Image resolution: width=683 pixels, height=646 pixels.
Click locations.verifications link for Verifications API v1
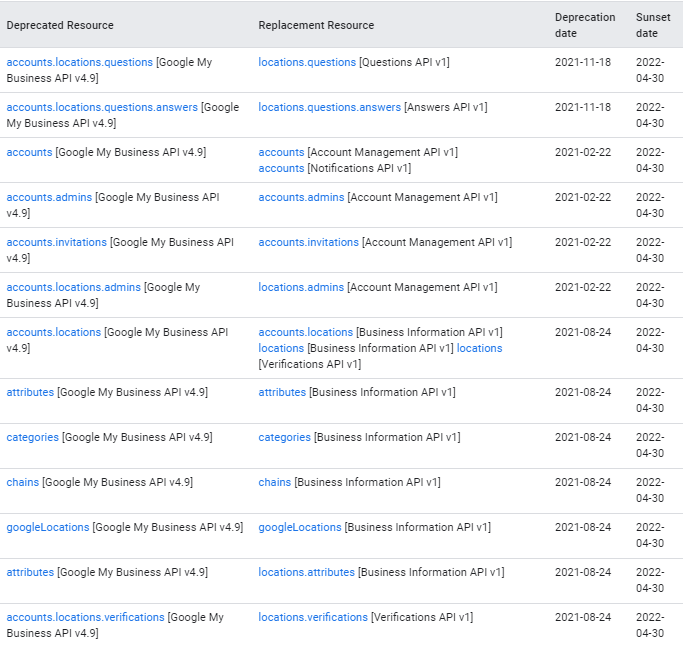pyautogui.click(x=313, y=617)
